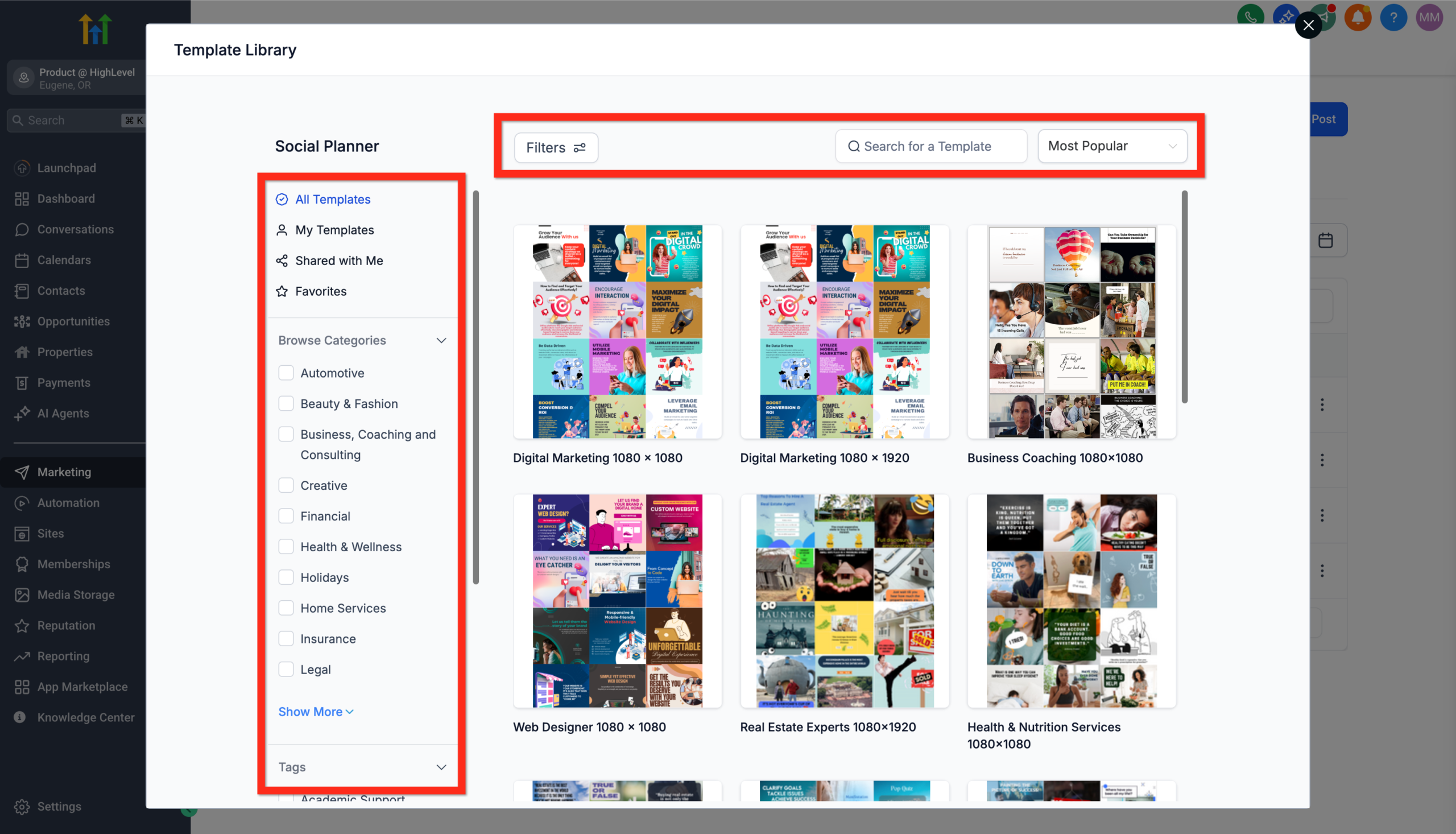Screen dimensions: 1456x834
Task: Open the Favorites templates view
Action: coord(321,291)
